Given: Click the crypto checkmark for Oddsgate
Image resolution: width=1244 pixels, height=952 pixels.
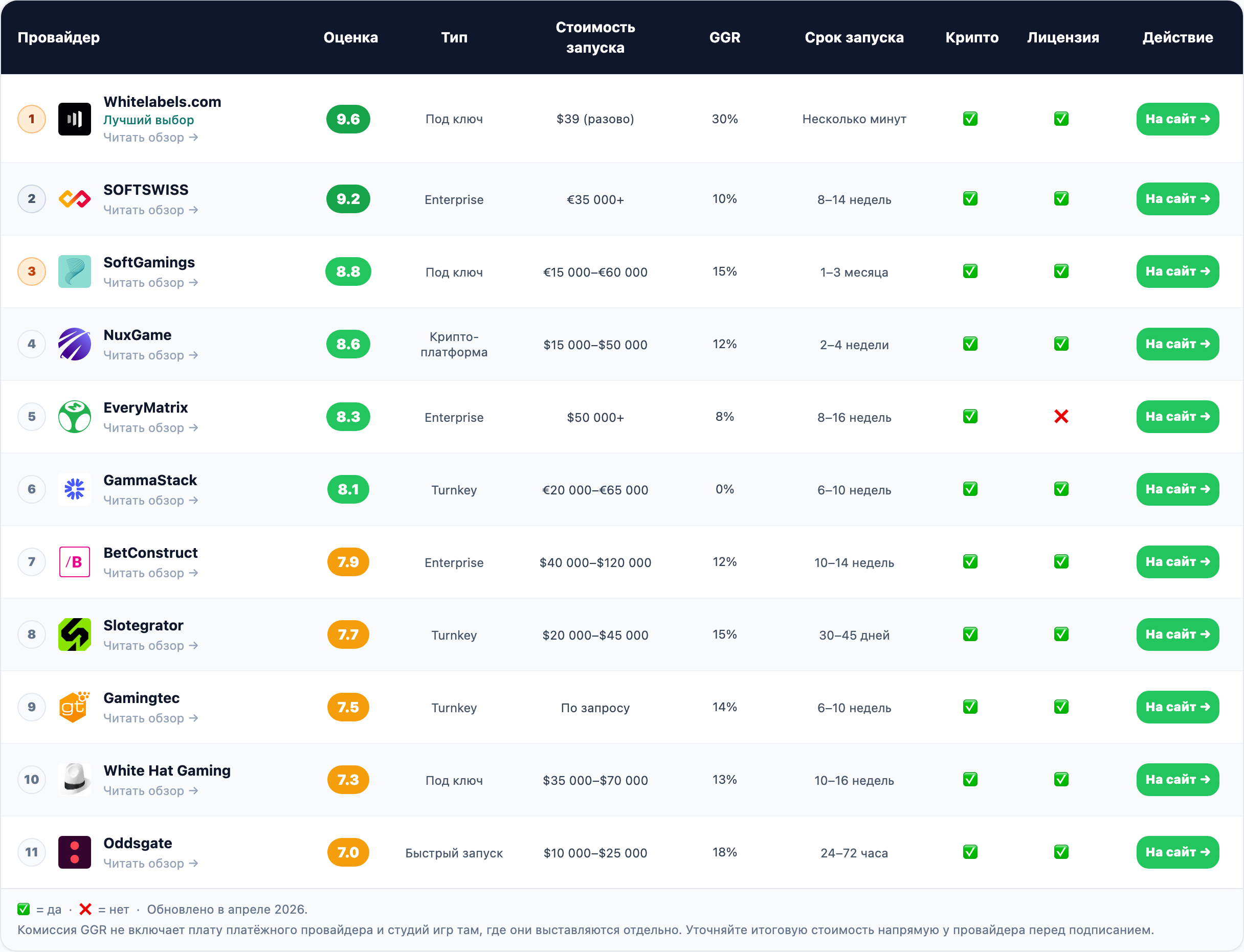Looking at the screenshot, I should click(970, 852).
